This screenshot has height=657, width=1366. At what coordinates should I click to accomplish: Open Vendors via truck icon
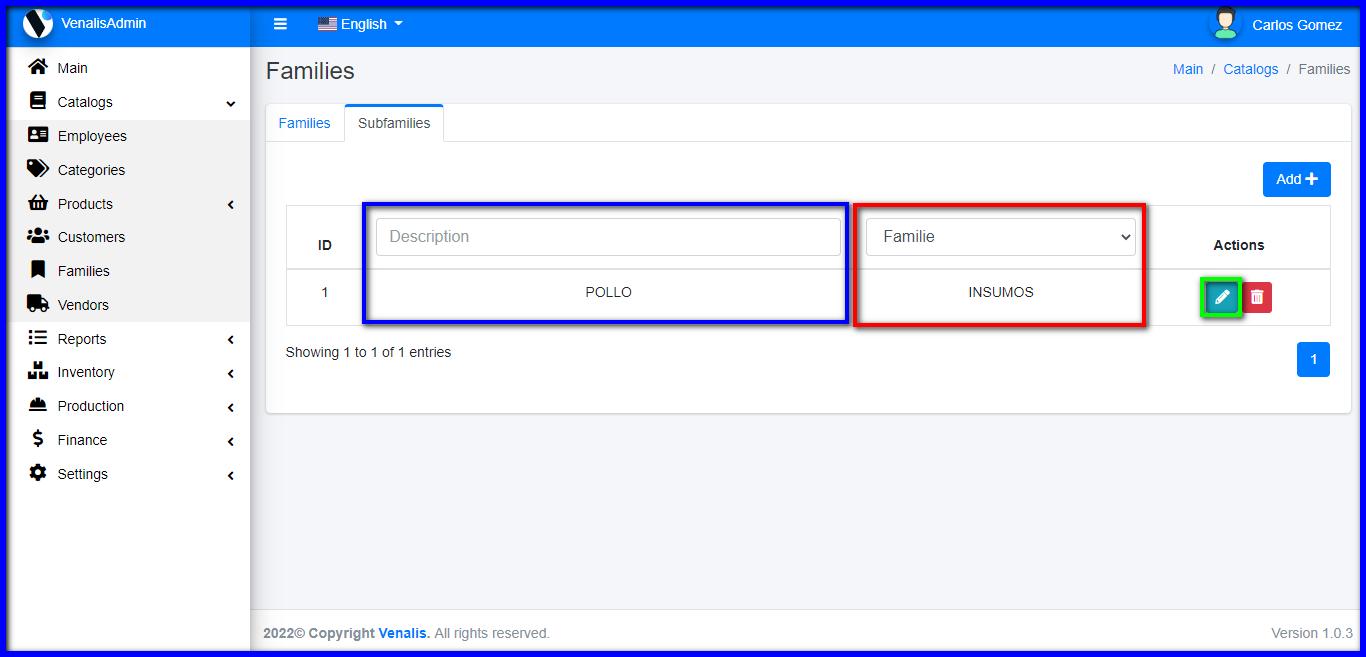(38, 304)
